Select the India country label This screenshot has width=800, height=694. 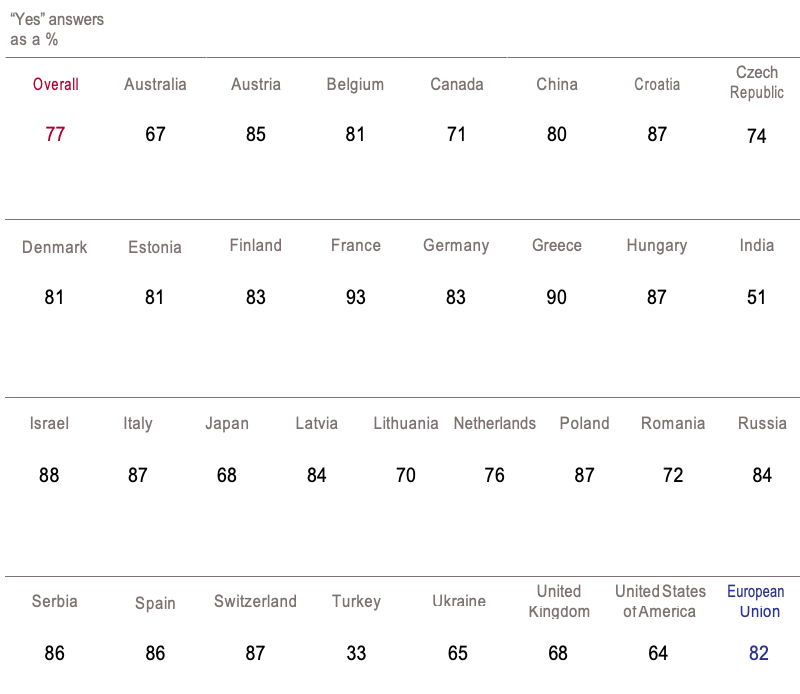(757, 246)
